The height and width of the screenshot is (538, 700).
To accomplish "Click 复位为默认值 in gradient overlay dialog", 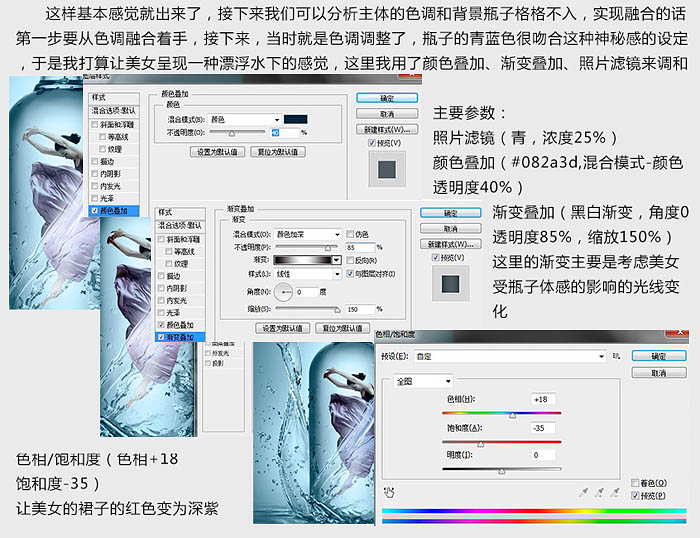I will (342, 329).
